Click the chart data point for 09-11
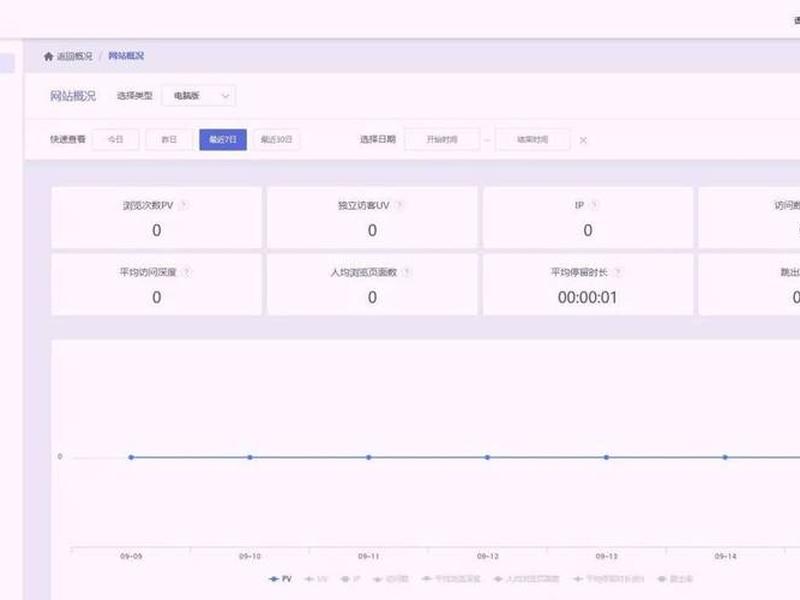This screenshot has width=800, height=600. (x=368, y=457)
